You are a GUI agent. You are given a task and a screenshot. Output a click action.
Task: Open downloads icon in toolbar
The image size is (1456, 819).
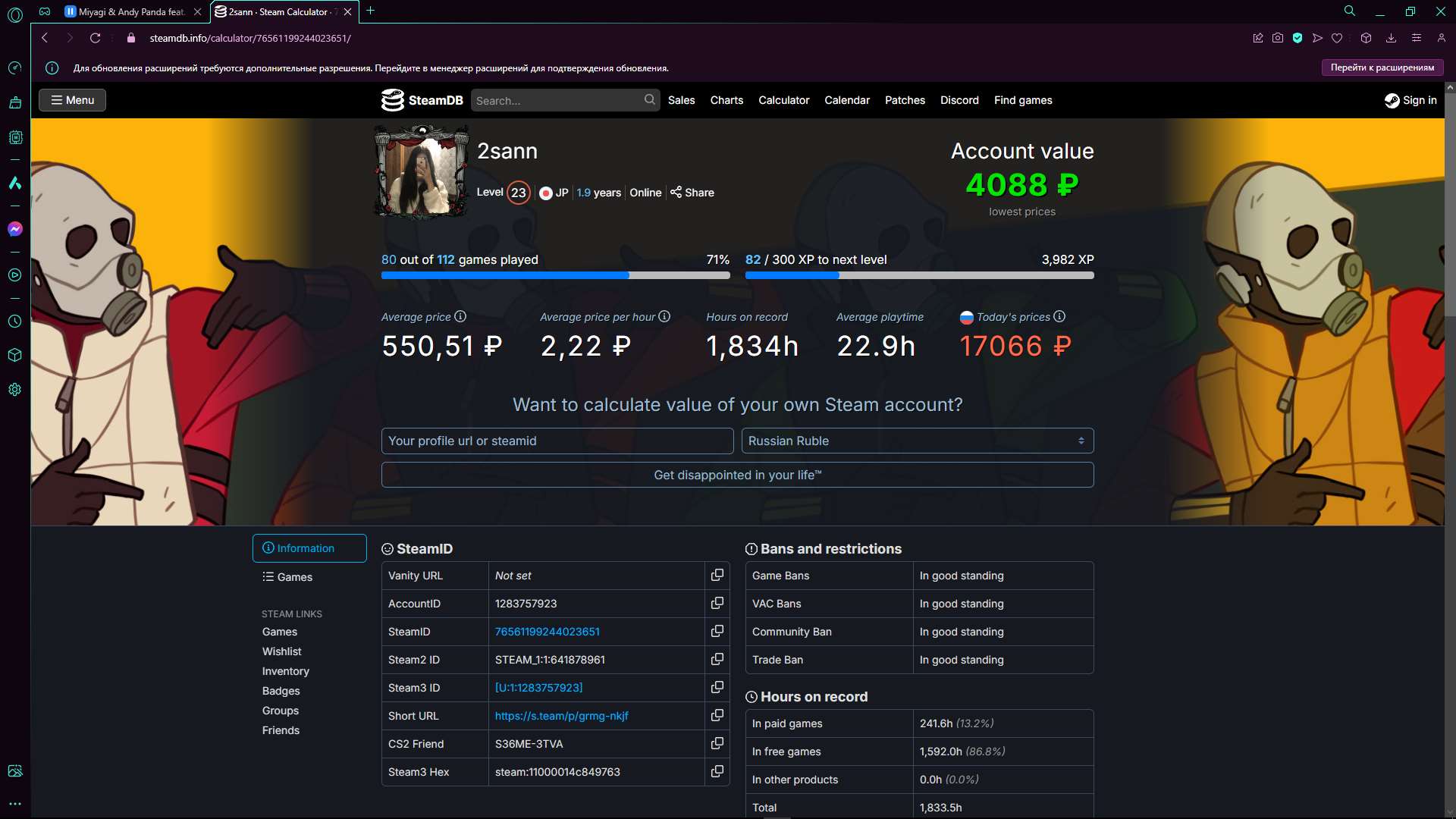pos(1391,38)
